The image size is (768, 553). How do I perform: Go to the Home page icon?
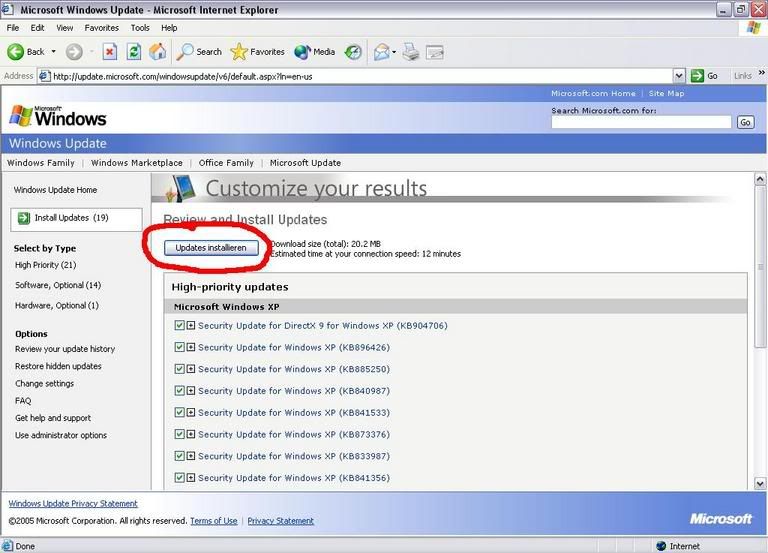pos(158,51)
